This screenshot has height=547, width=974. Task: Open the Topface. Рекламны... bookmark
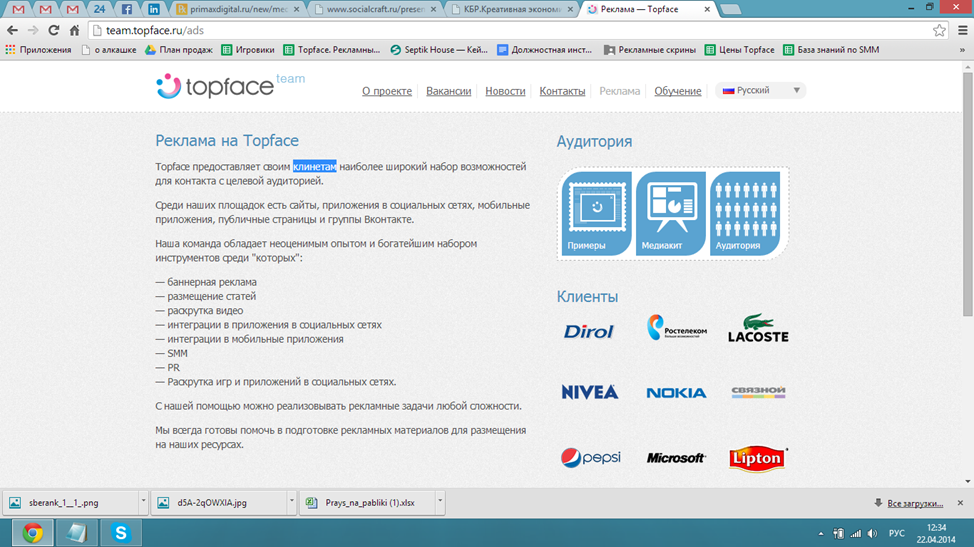[x=332, y=50]
